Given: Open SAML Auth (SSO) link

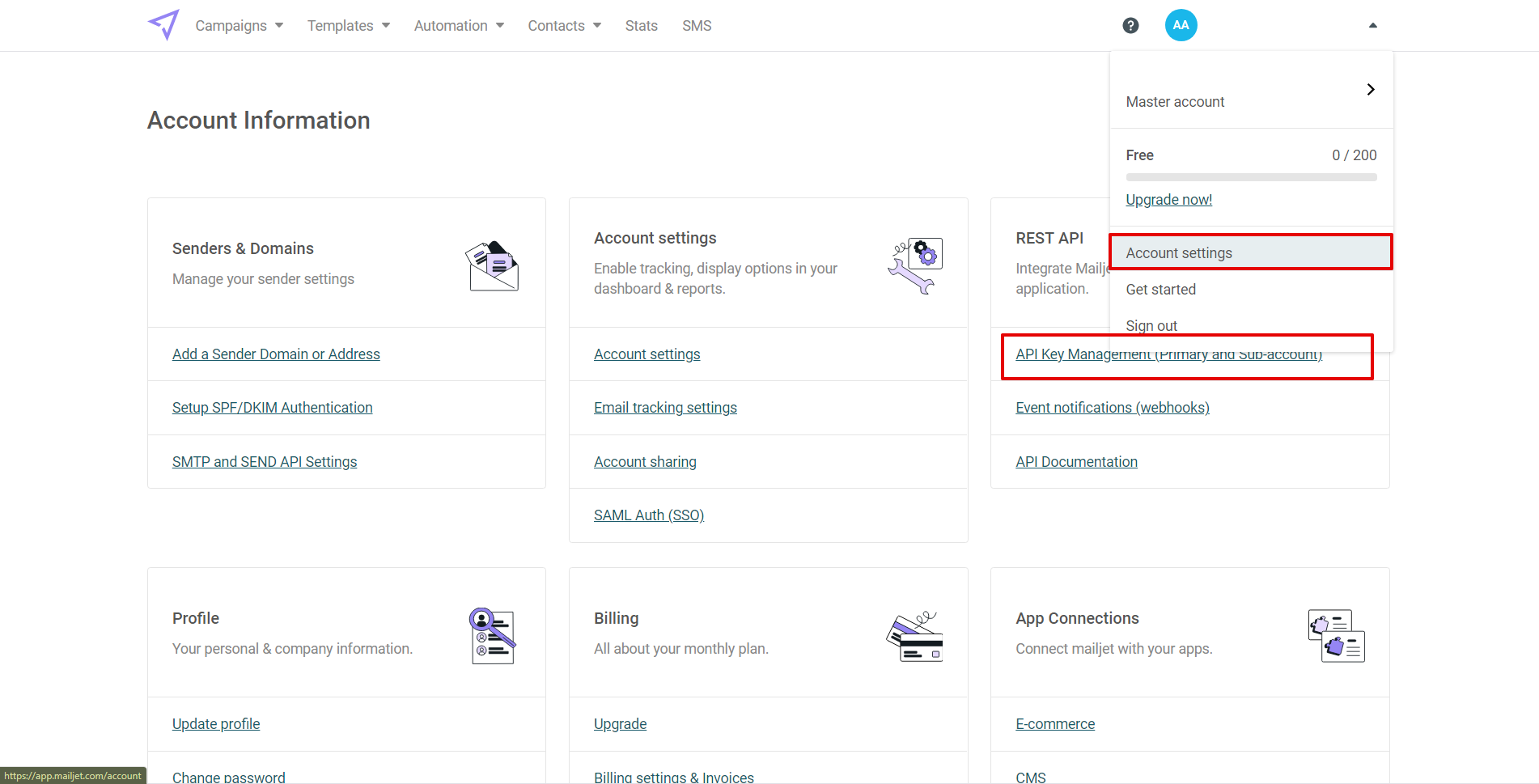Looking at the screenshot, I should pyautogui.click(x=649, y=515).
